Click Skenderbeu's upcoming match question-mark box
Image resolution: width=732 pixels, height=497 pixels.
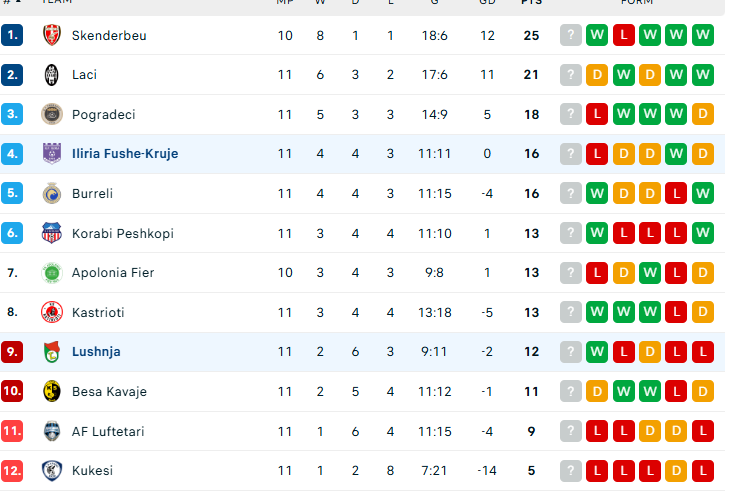(571, 35)
